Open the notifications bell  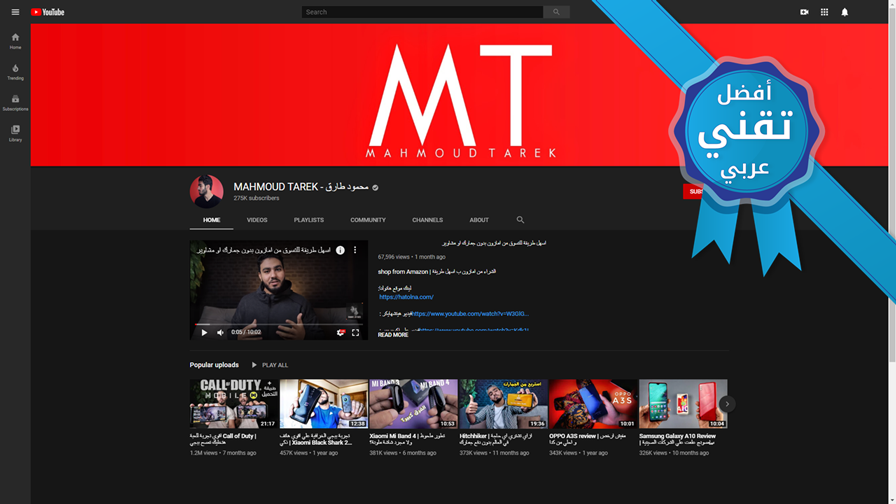[845, 12]
